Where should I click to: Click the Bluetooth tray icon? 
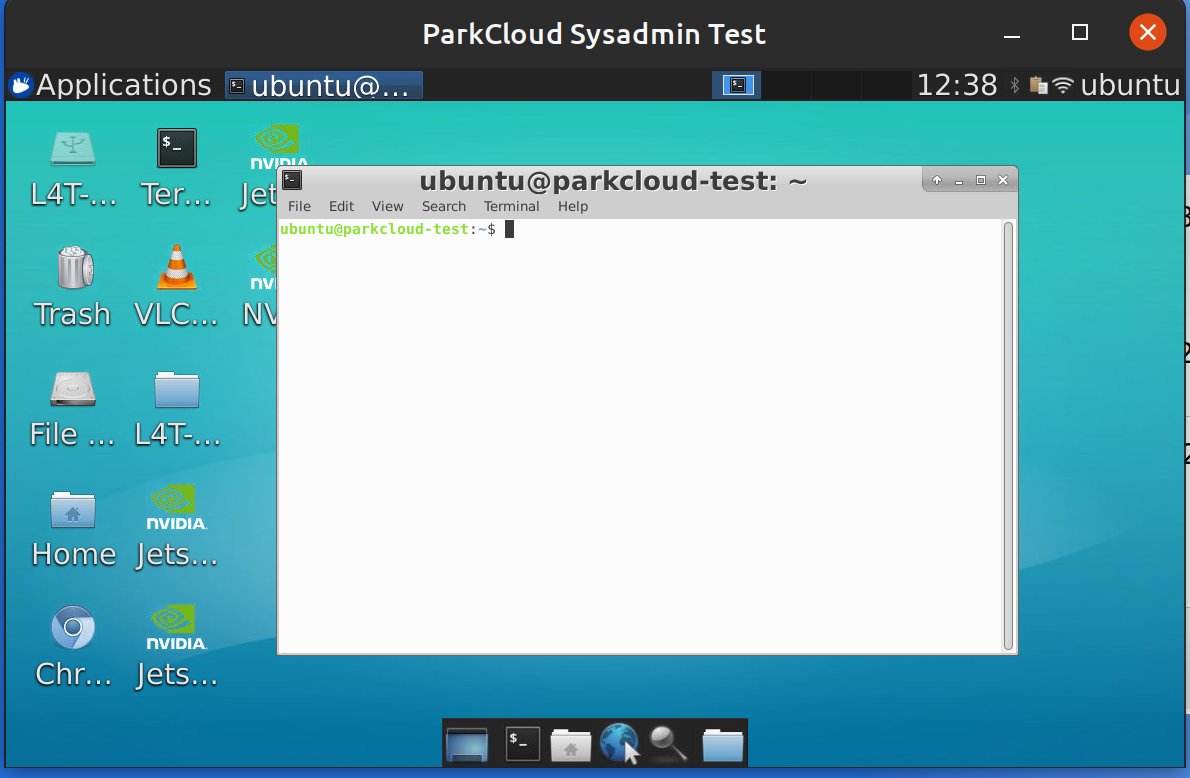(x=1014, y=86)
